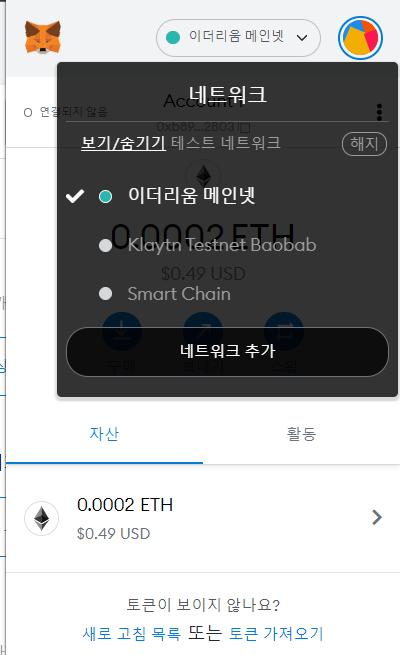
Task: Click the 네트워크 추가 button
Action: (227, 351)
